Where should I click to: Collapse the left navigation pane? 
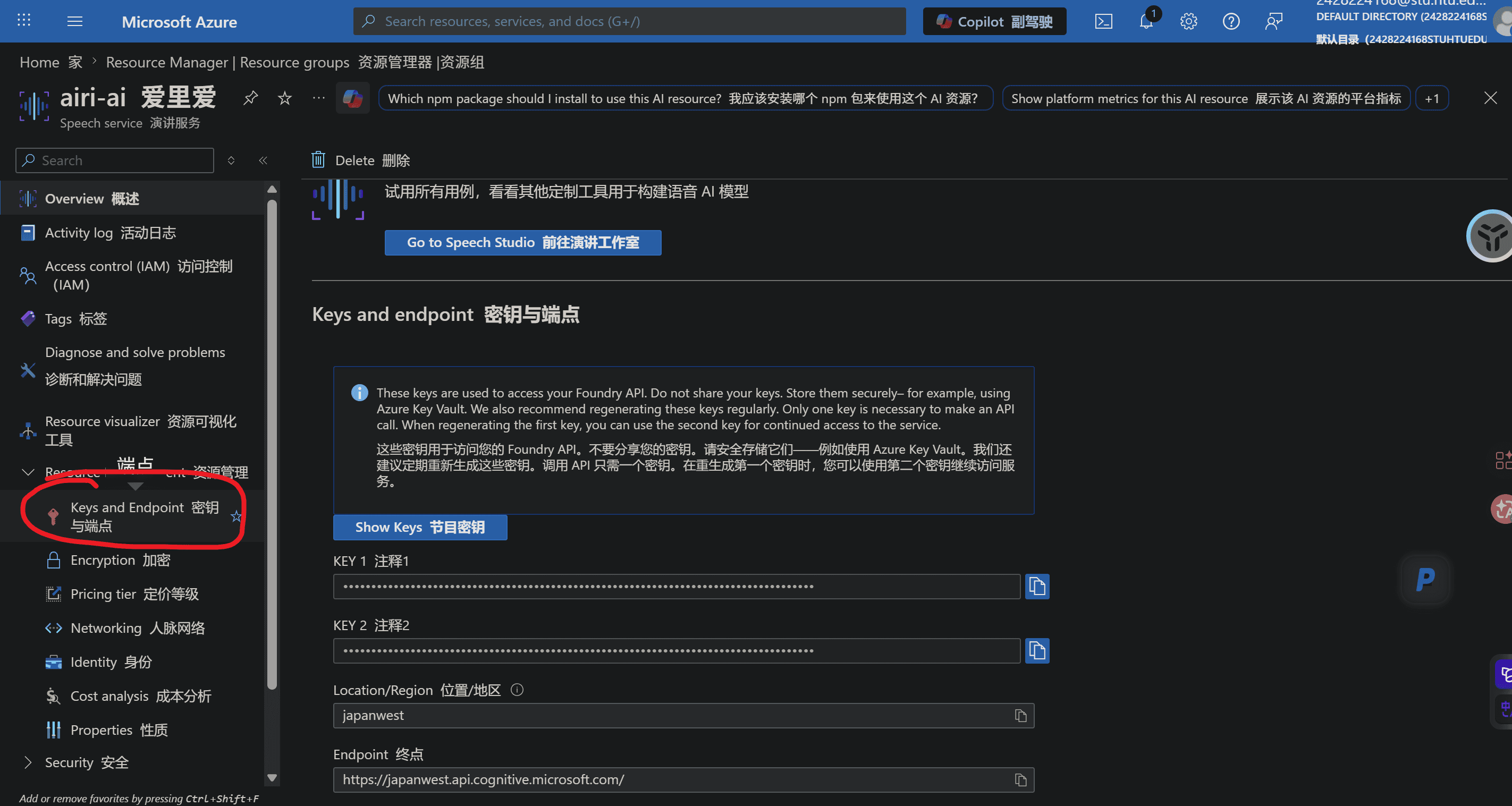click(263, 160)
